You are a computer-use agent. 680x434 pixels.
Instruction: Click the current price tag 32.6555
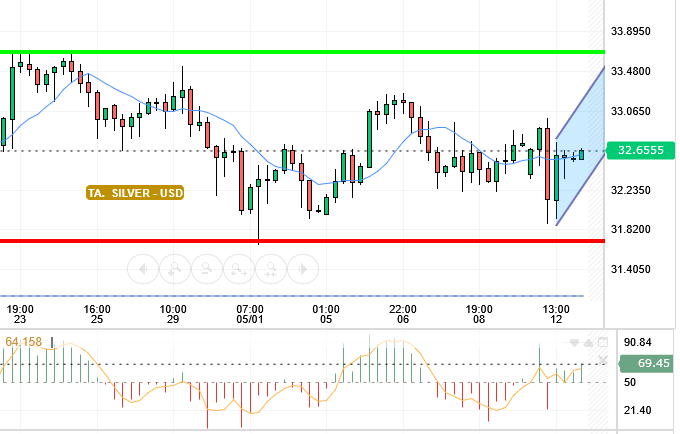click(x=641, y=150)
